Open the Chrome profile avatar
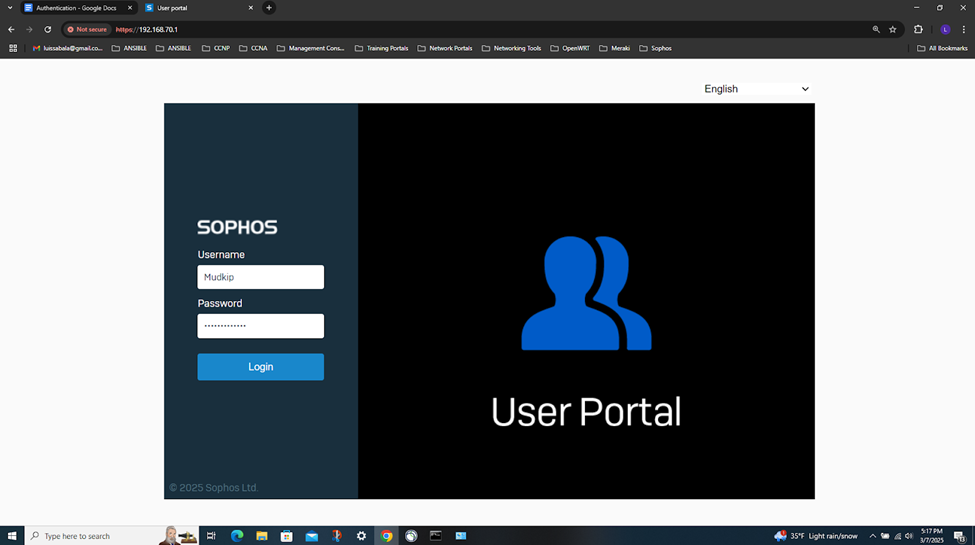The height and width of the screenshot is (545, 975). point(945,29)
